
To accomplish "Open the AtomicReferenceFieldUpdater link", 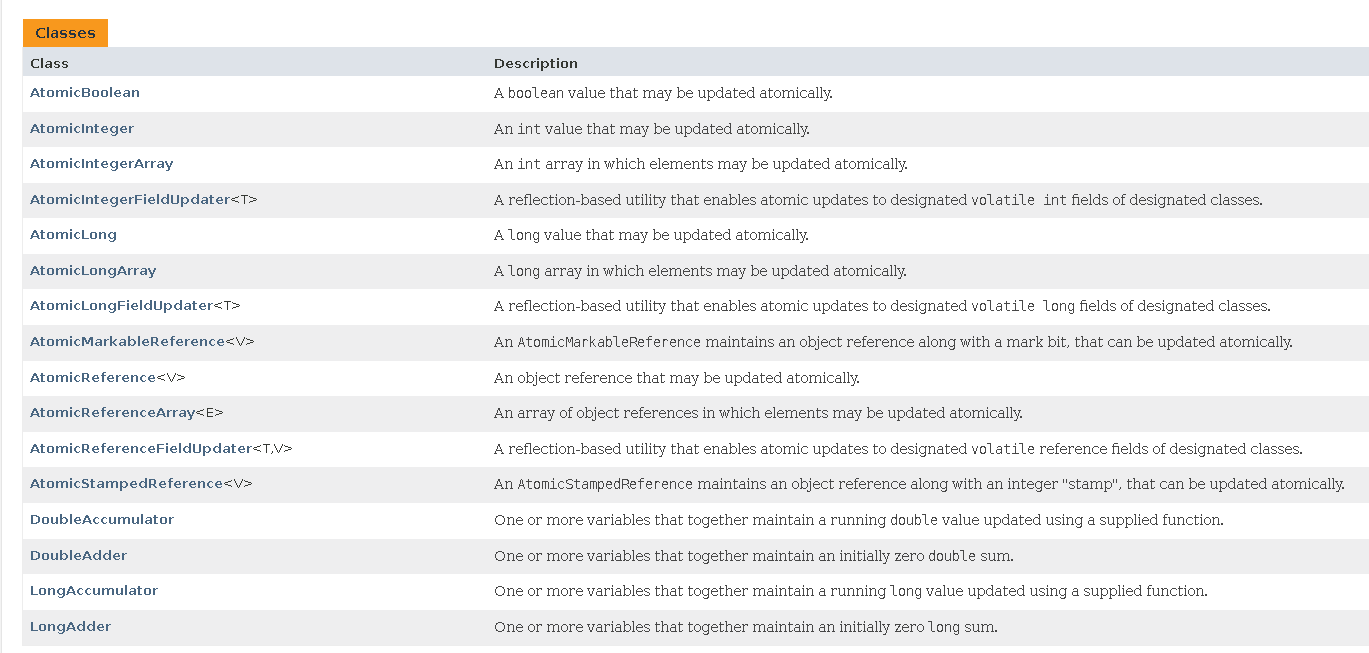I will (140, 448).
